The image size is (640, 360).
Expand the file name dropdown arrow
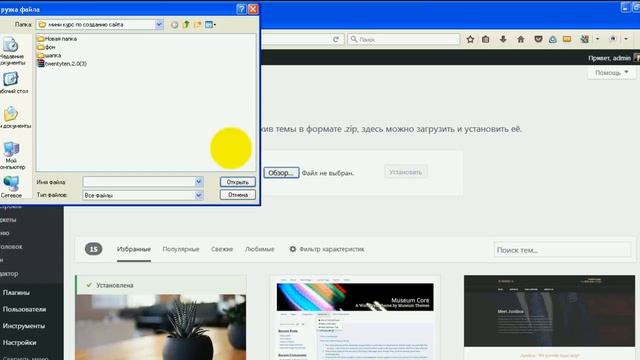coord(199,182)
